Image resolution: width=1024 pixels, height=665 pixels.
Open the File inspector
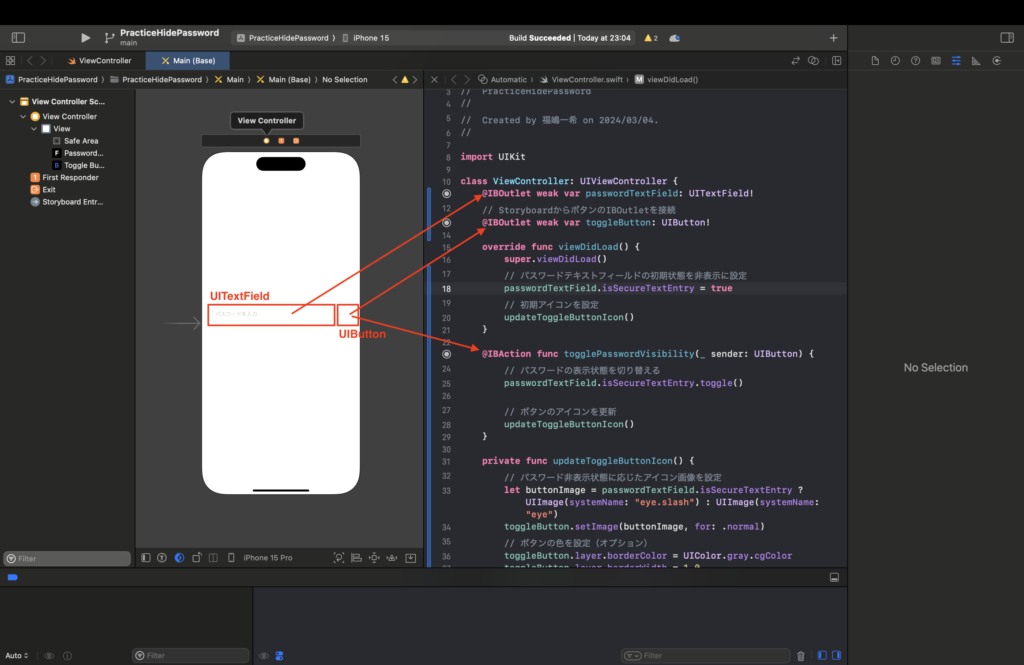pos(875,61)
